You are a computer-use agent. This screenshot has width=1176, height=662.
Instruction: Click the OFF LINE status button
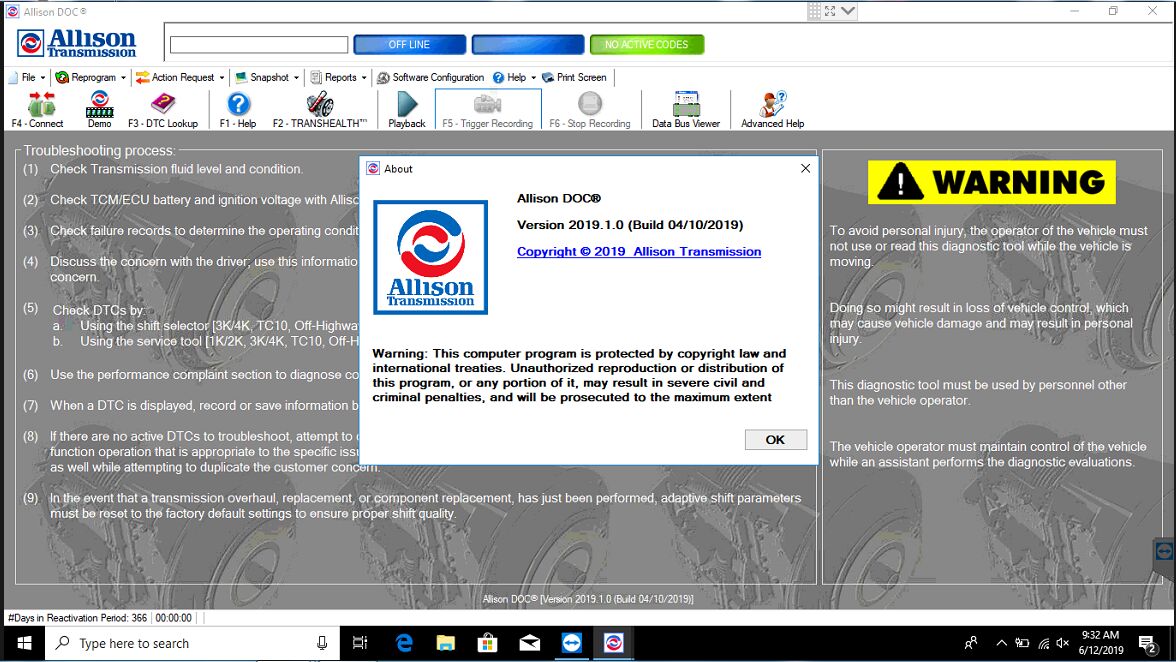410,45
